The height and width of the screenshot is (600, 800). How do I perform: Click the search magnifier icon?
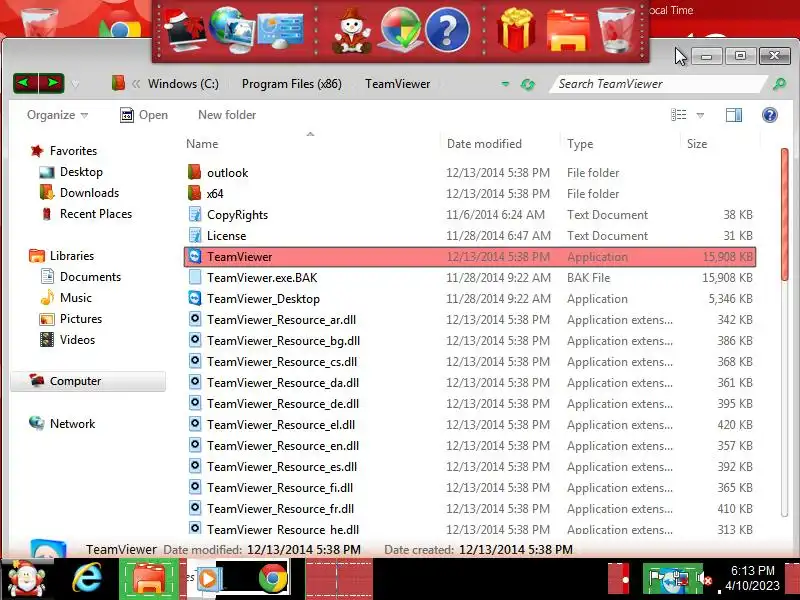tap(779, 84)
